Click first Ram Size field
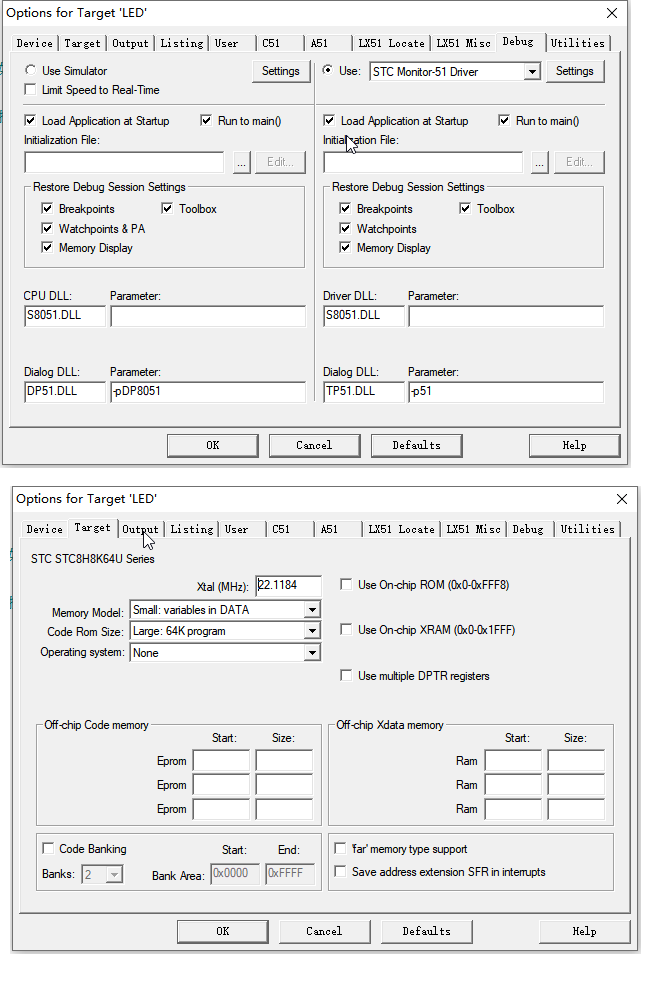Viewport: 656px width, 994px height. tap(576, 761)
